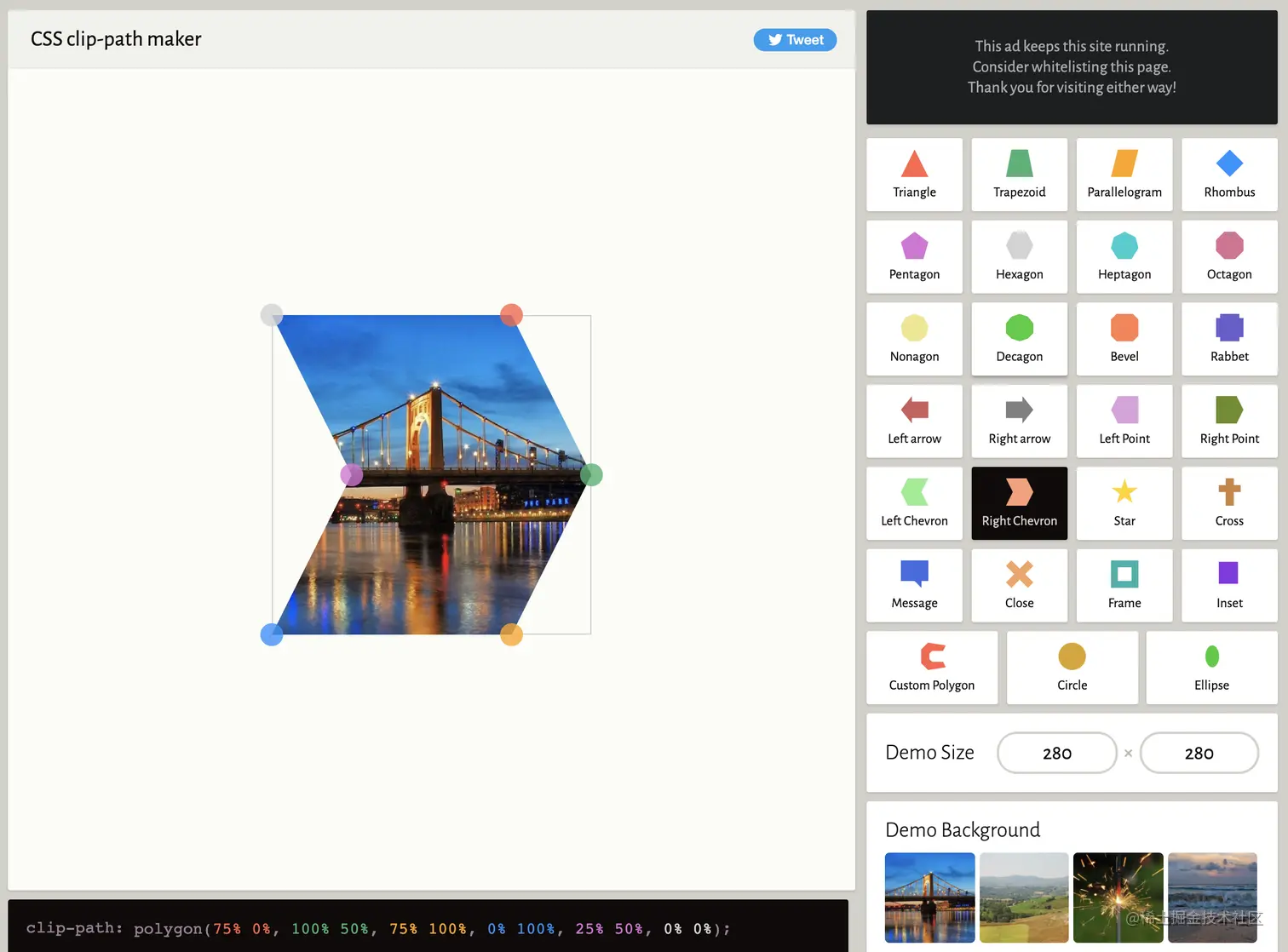Select the Heptagon shape
The height and width of the screenshot is (952, 1288).
1124,256
